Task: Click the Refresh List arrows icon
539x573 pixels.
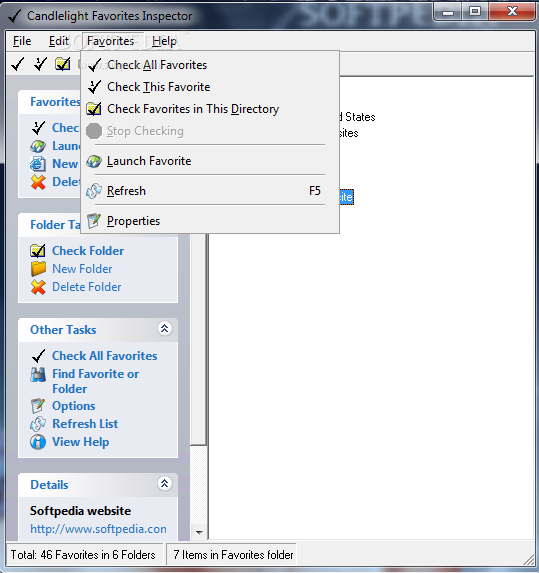Action: [x=38, y=424]
